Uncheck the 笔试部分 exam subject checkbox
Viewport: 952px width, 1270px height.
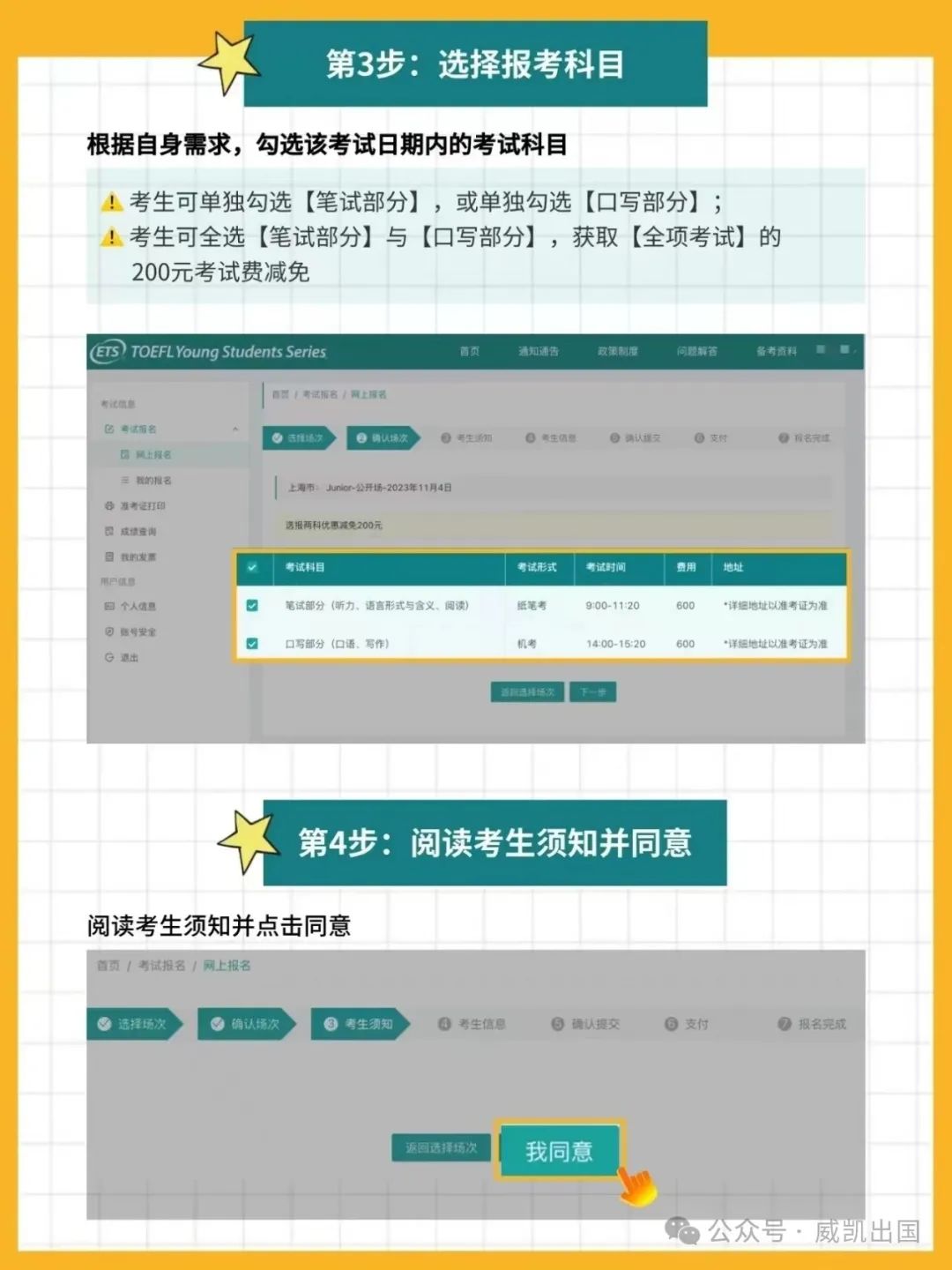point(252,606)
